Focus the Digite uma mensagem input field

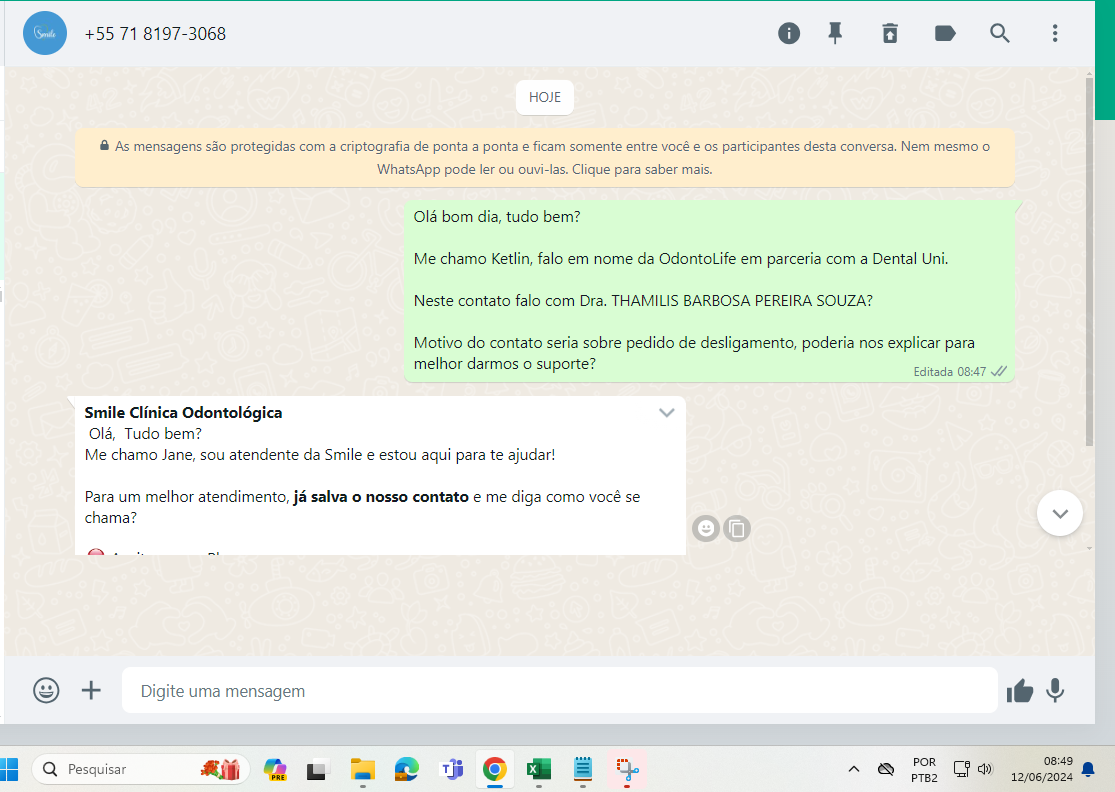[x=560, y=690]
